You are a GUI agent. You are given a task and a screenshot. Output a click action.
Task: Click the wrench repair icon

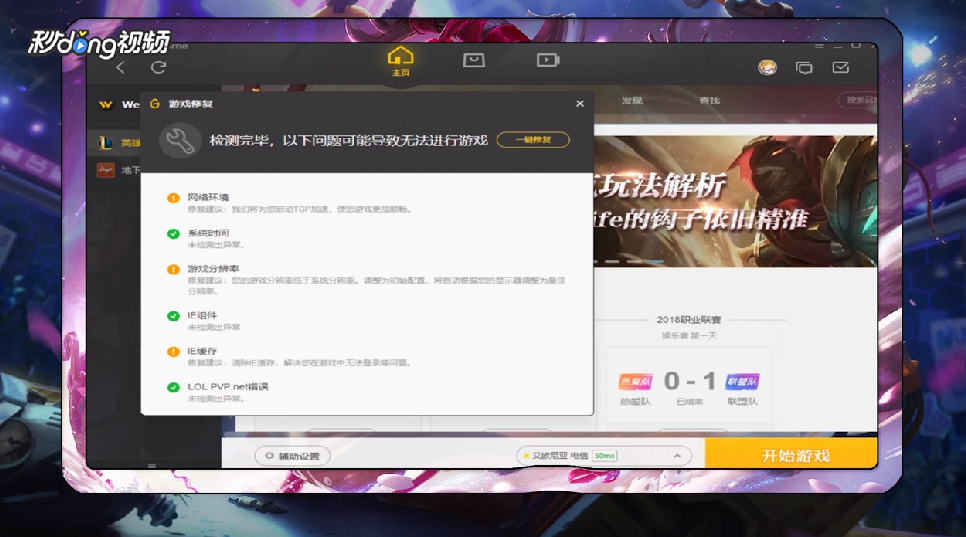click(x=180, y=141)
